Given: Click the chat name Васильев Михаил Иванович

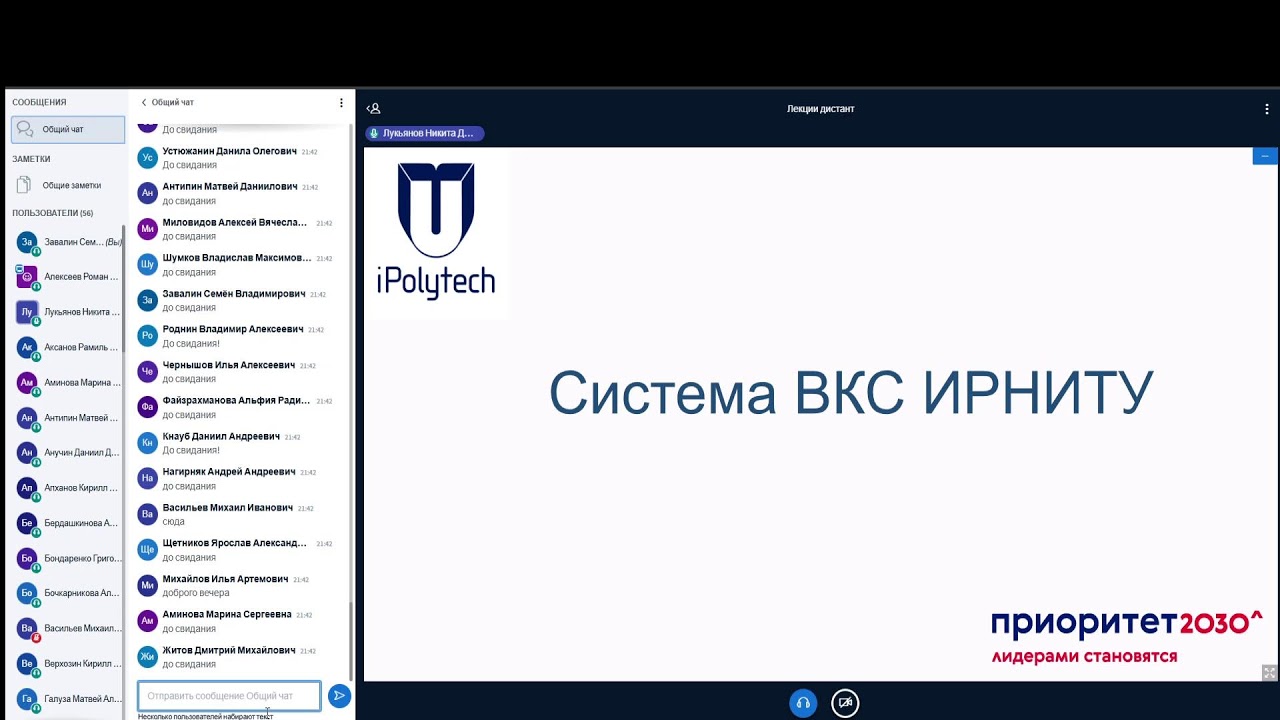Looking at the screenshot, I should 228,508.
